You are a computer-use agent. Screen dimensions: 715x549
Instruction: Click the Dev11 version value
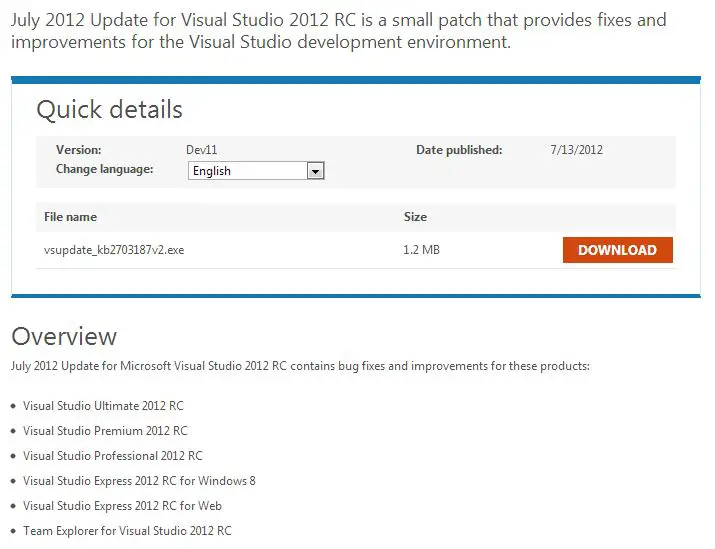pyautogui.click(x=202, y=150)
